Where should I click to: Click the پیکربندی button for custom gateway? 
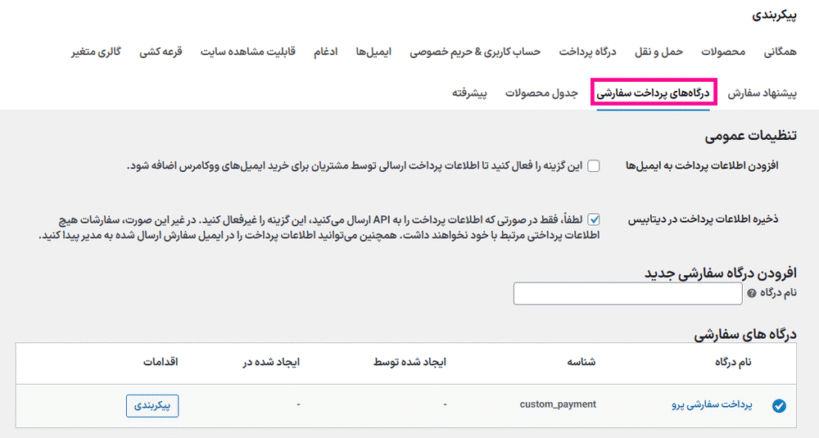coord(152,406)
